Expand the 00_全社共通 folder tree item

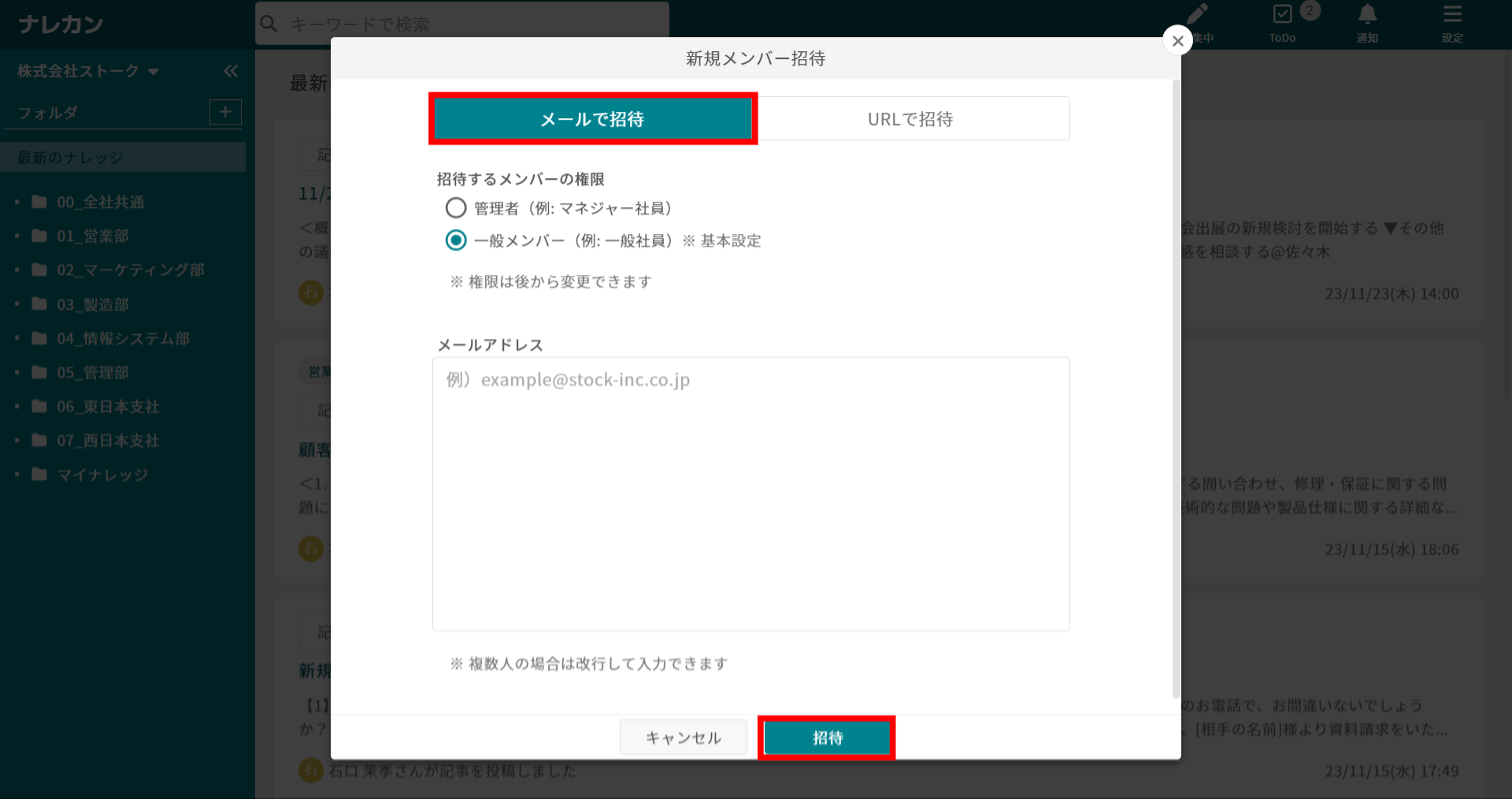tap(17, 203)
